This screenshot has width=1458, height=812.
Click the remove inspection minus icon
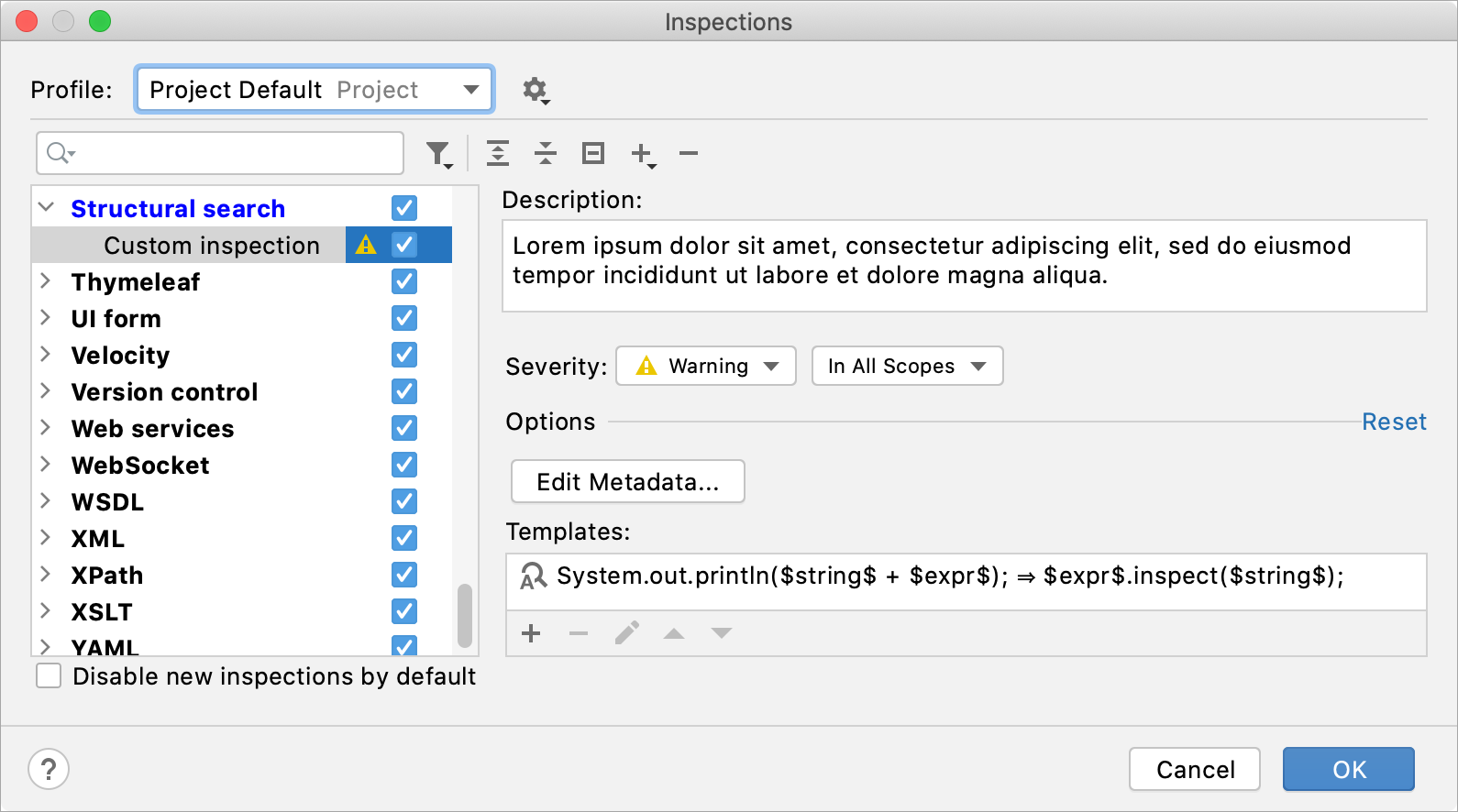(x=689, y=153)
